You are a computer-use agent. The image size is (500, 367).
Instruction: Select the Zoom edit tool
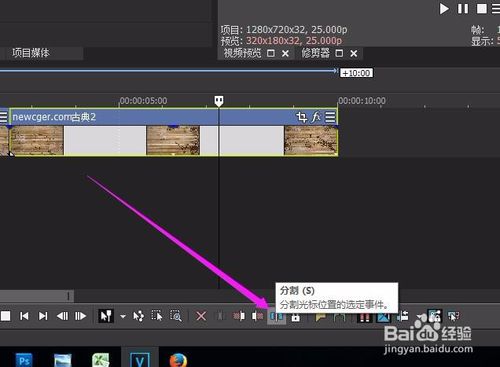[x=176, y=316]
